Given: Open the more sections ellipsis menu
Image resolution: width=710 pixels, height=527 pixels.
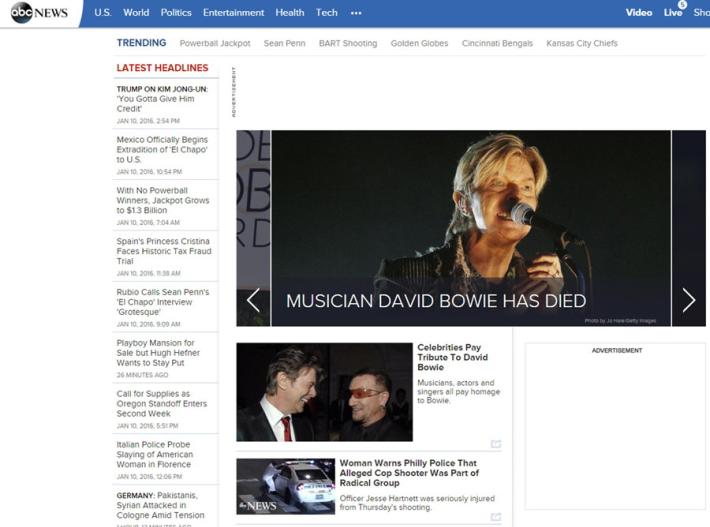Looking at the screenshot, I should point(356,13).
